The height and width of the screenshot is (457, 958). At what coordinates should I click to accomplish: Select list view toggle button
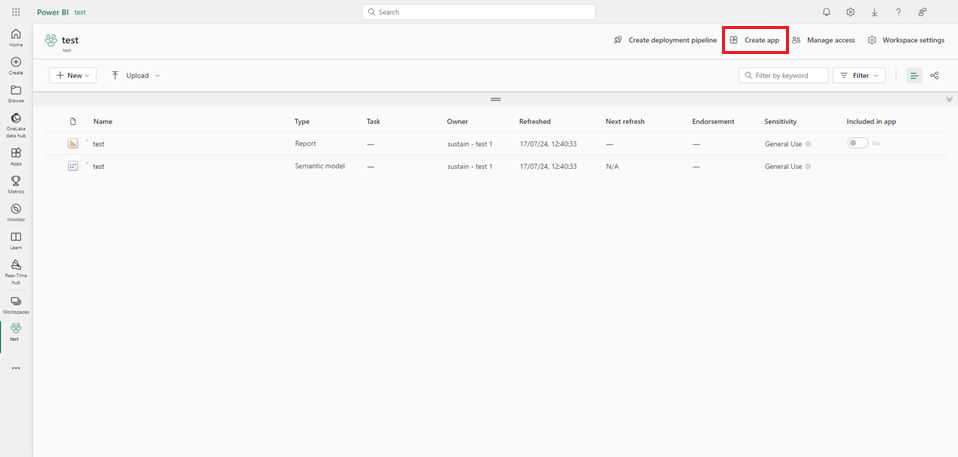pos(913,75)
